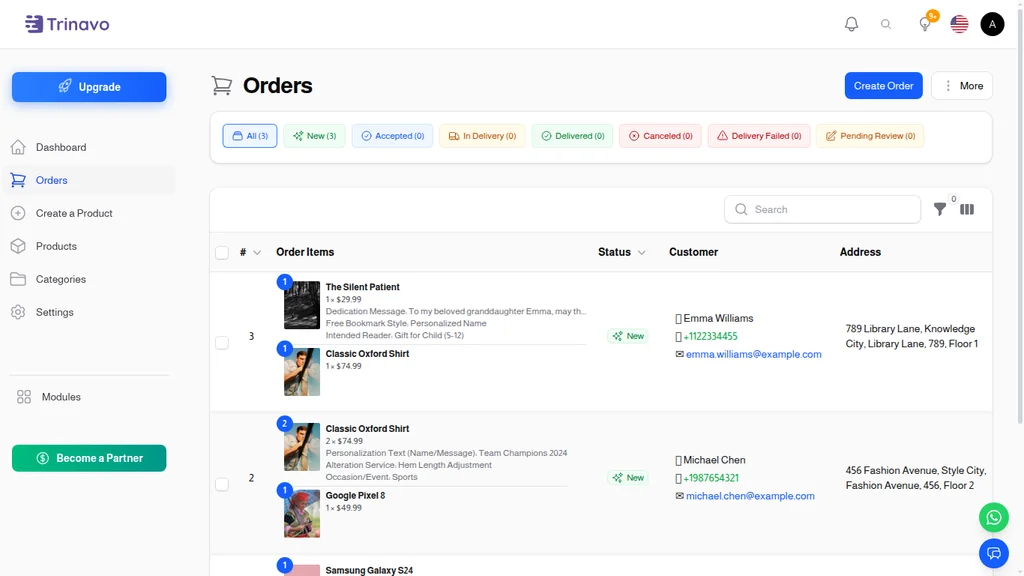Click the New status badge for order 2
1024x576 pixels.
pos(628,477)
